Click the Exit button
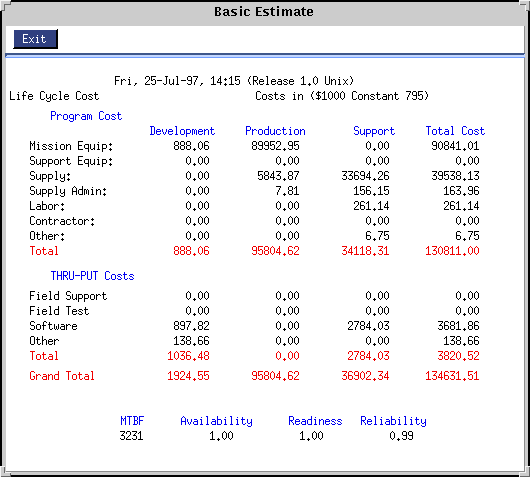This screenshot has width=530, height=477. [35, 39]
